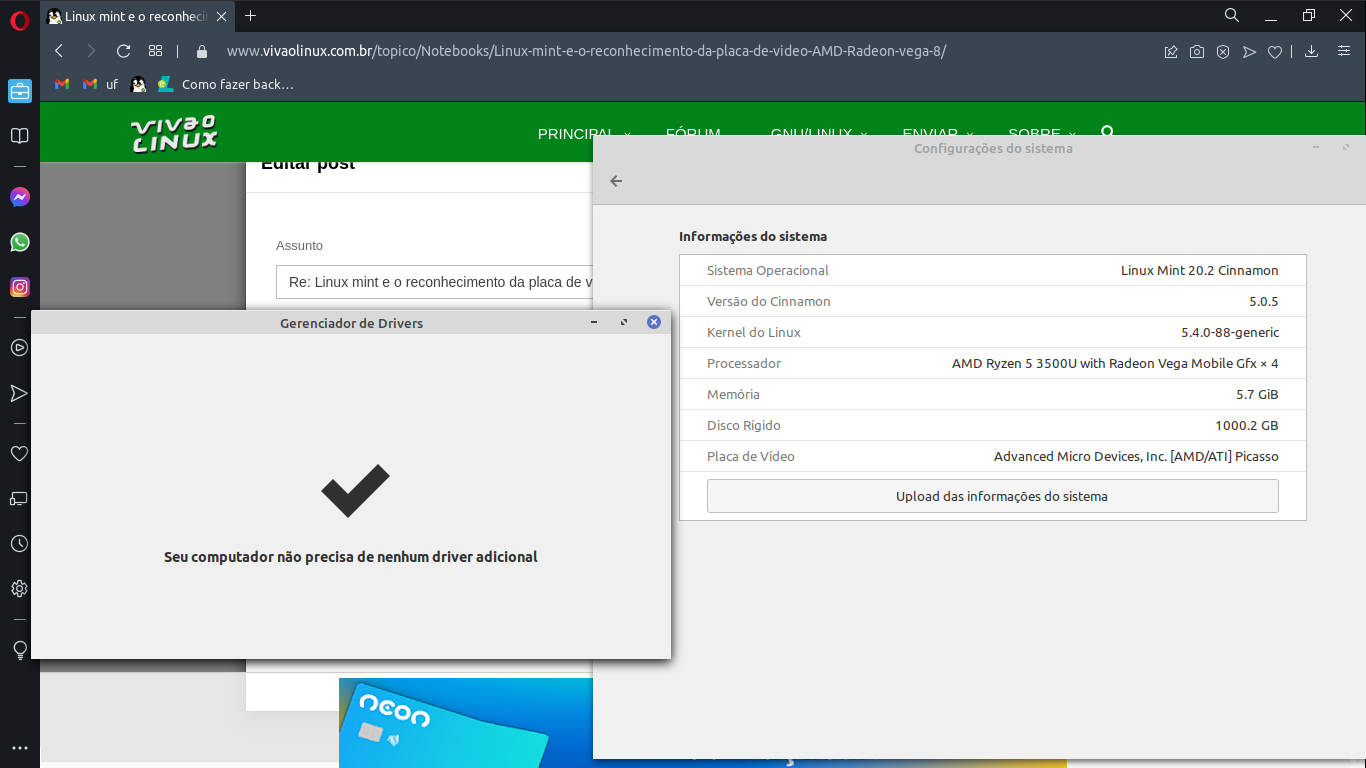Open My Flow arrow icon in sidebar
The height and width of the screenshot is (768, 1366).
point(19,393)
